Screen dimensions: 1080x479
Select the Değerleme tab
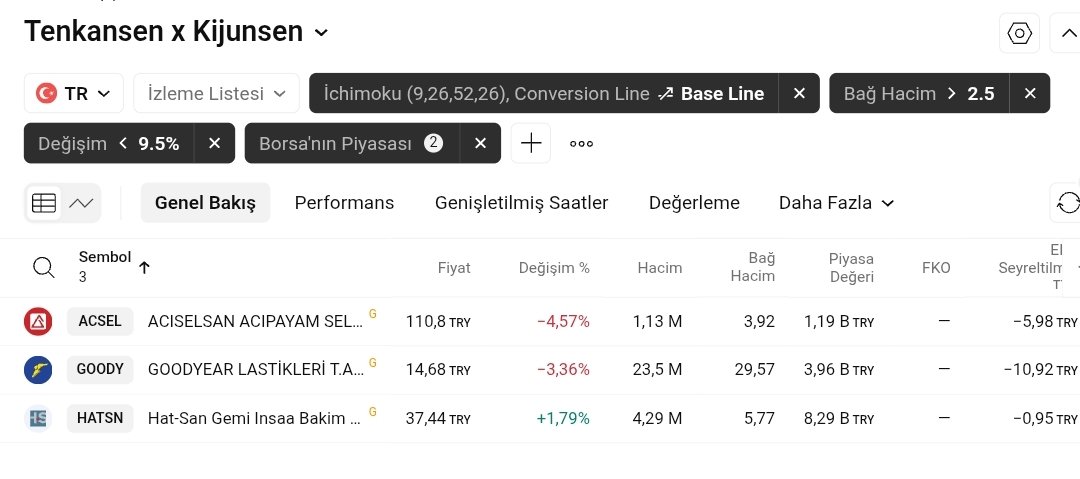(x=694, y=203)
